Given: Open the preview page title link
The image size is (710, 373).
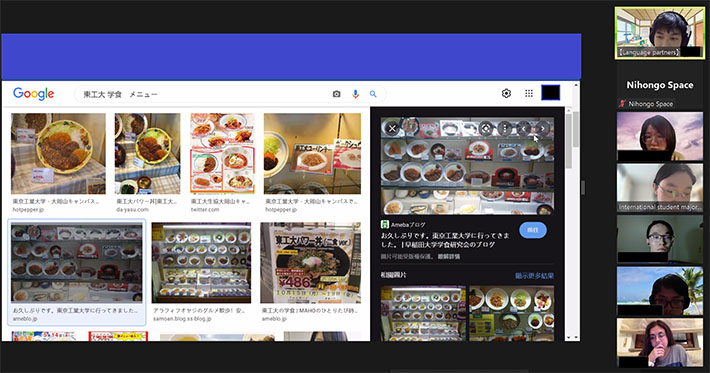Looking at the screenshot, I should [x=444, y=240].
